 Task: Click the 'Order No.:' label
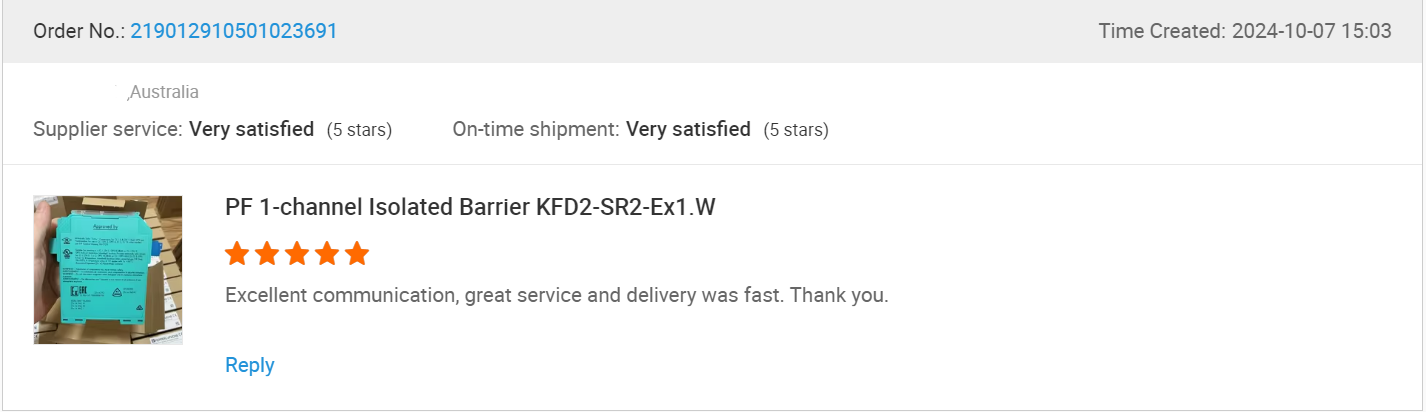coord(79,31)
